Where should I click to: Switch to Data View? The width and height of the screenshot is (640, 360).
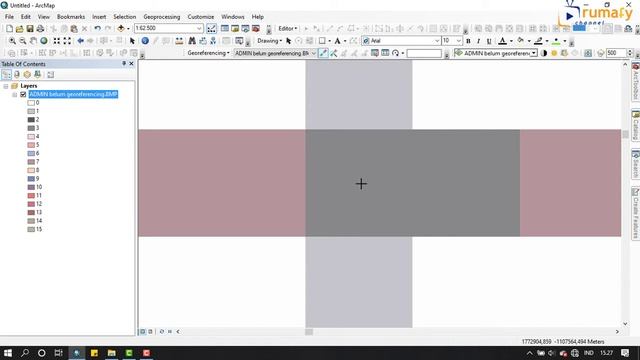point(143,332)
